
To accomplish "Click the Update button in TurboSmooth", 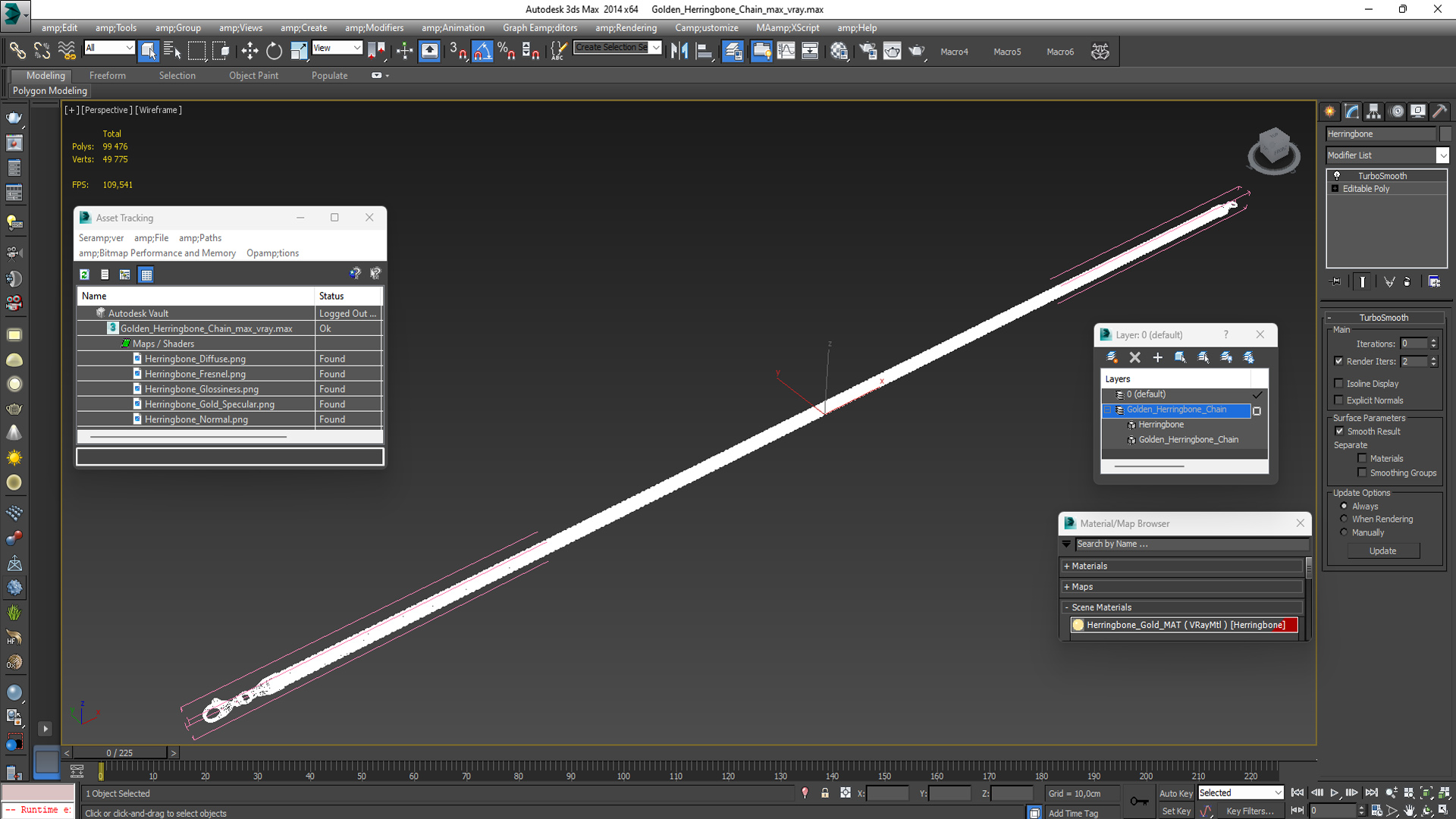I will pyautogui.click(x=1382, y=551).
